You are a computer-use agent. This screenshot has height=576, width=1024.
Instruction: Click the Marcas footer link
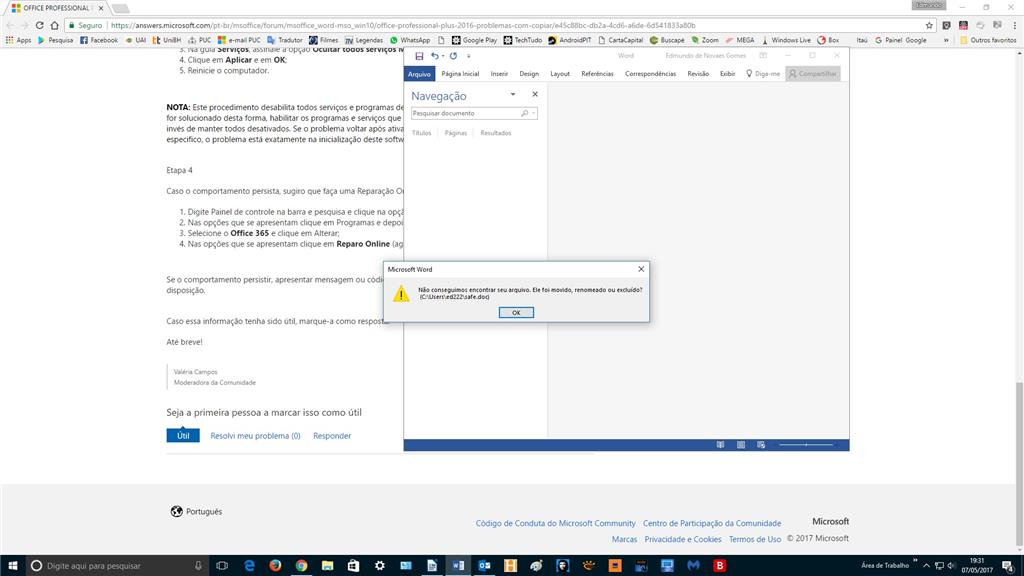tap(624, 539)
